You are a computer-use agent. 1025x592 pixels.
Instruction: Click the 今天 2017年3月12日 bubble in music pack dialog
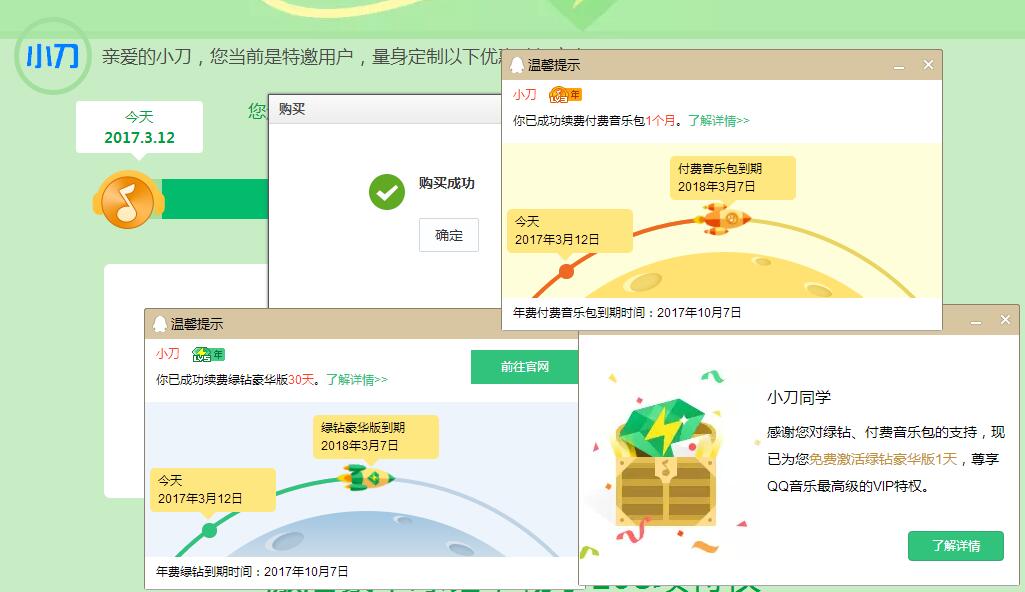point(570,231)
